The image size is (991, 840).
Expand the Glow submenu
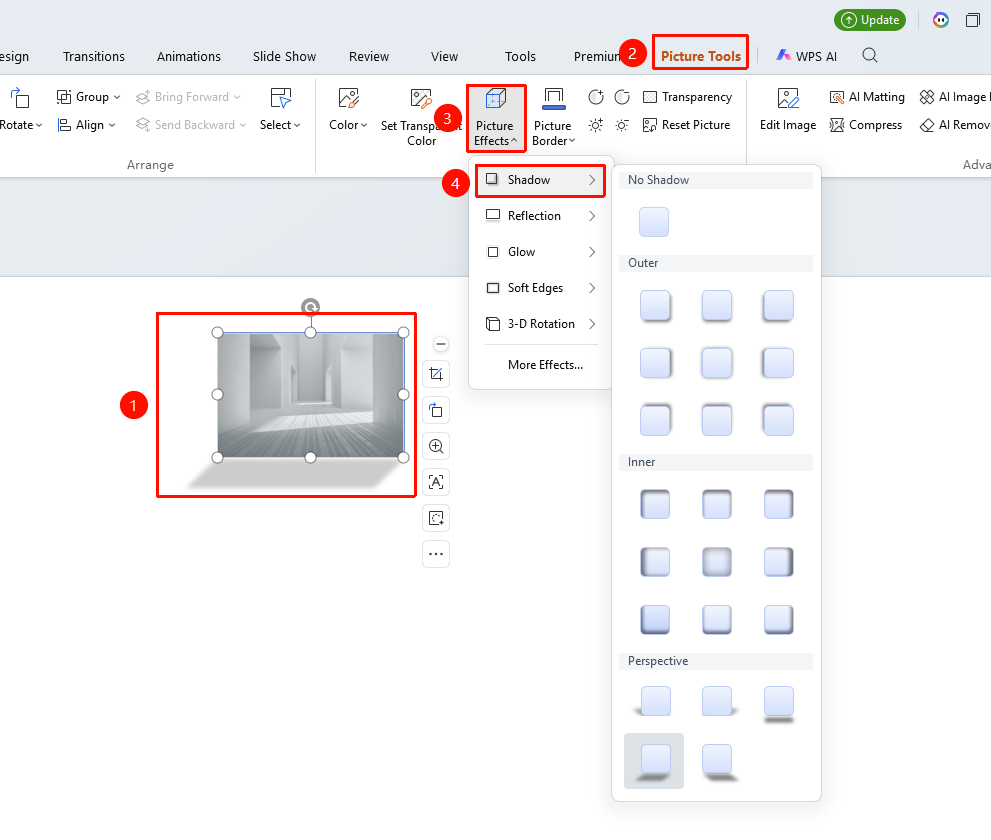point(540,252)
